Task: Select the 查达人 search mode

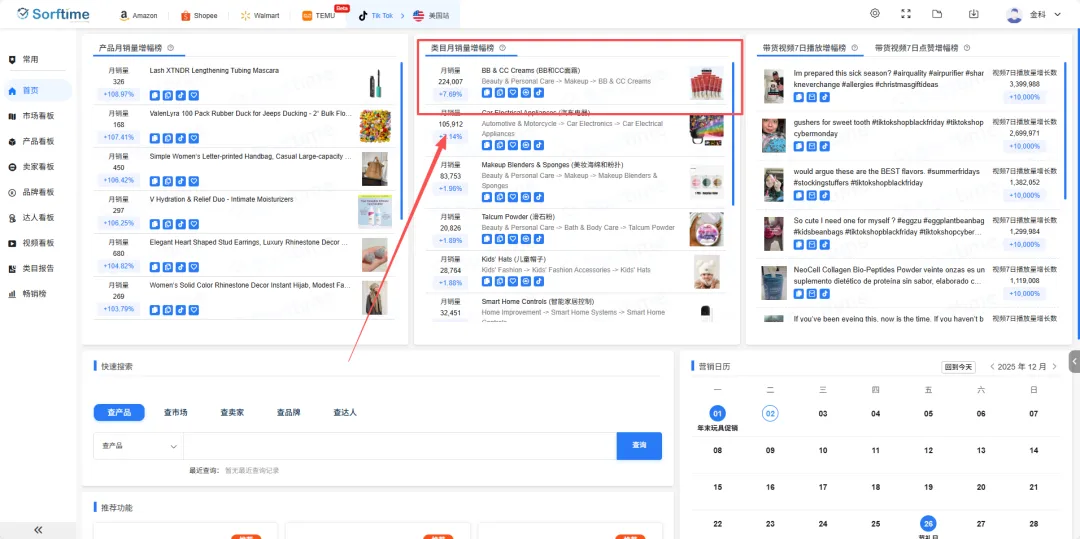Action: pos(345,412)
